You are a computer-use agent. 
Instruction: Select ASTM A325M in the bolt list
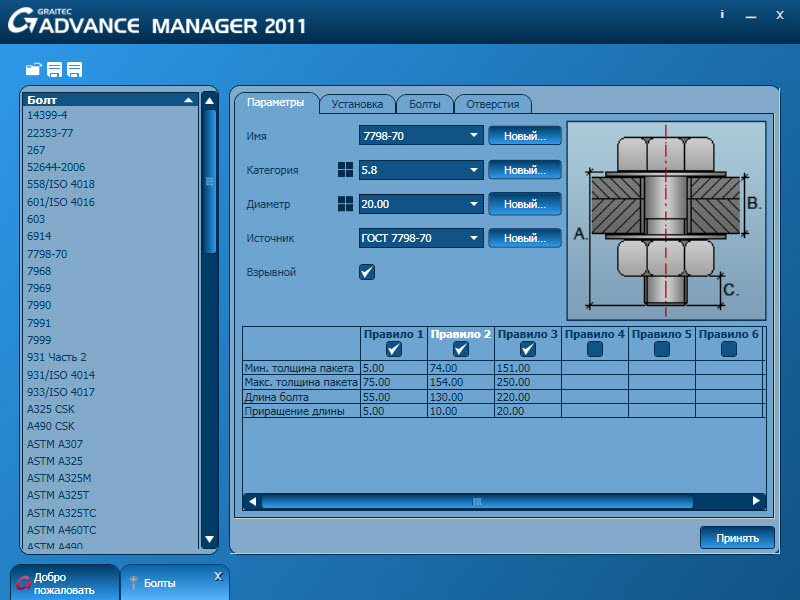point(58,477)
